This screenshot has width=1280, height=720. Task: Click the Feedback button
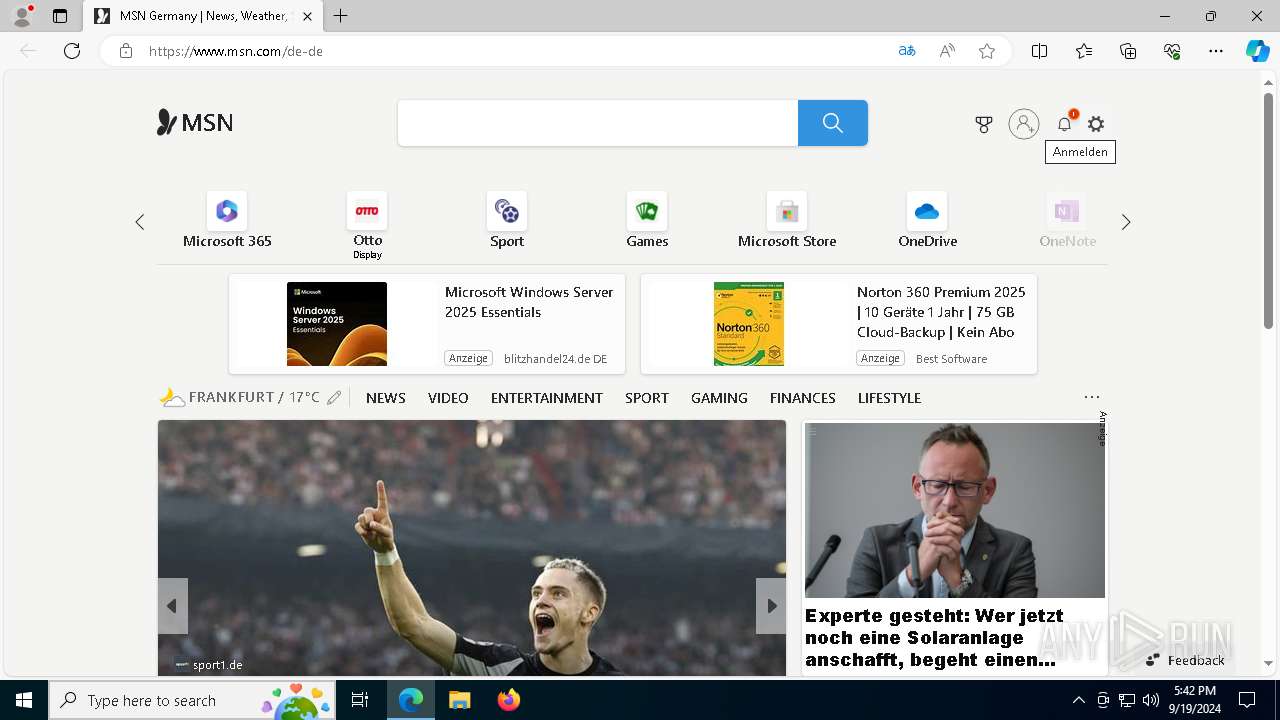point(1185,660)
